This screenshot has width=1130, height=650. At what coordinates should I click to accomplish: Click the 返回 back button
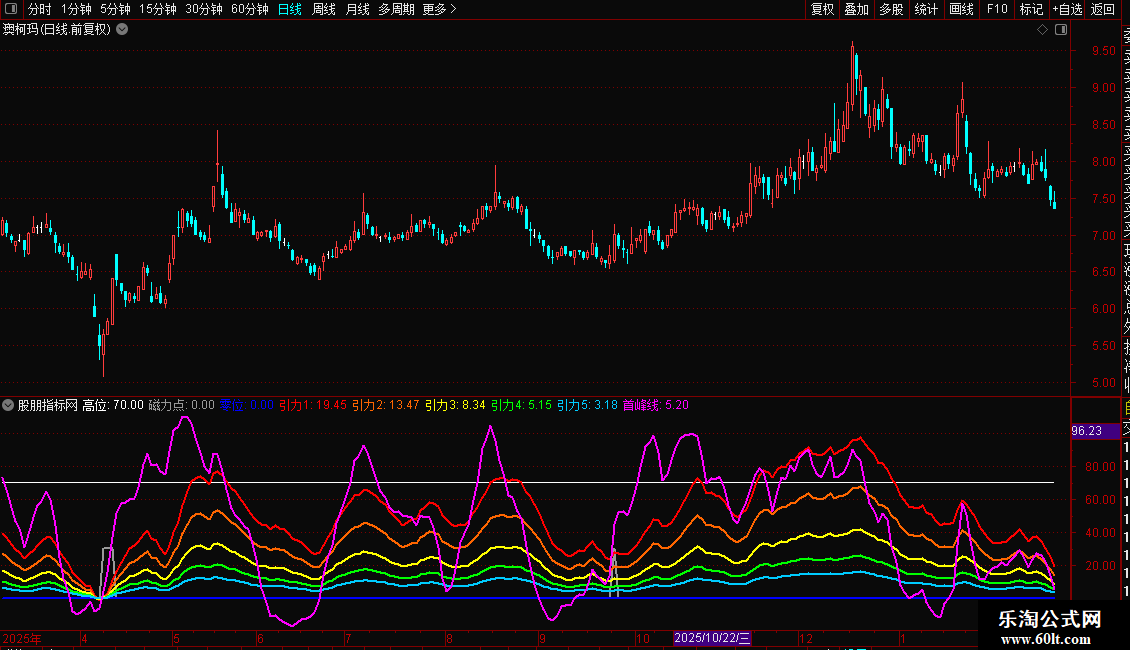click(1103, 9)
